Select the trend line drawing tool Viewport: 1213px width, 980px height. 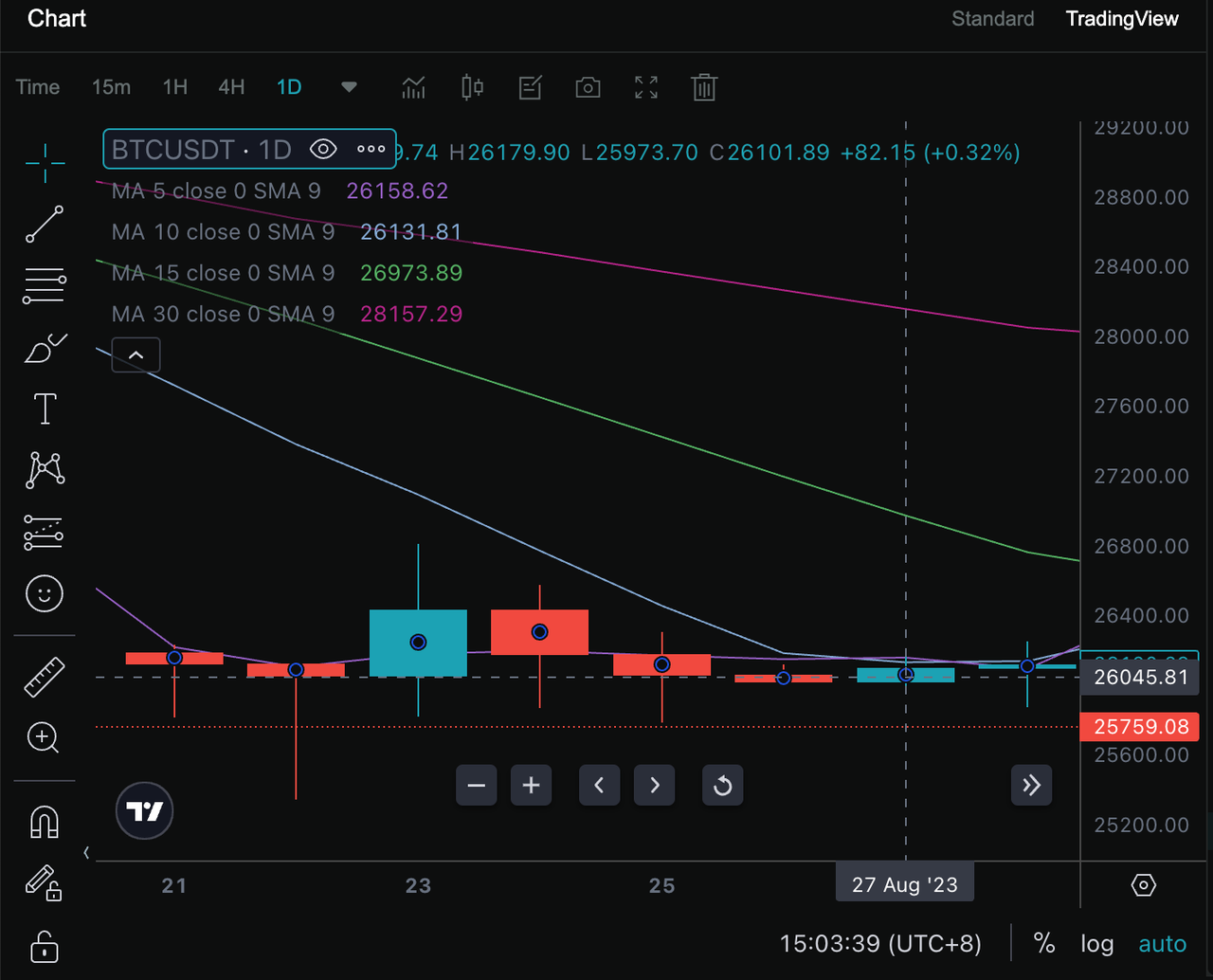click(45, 225)
